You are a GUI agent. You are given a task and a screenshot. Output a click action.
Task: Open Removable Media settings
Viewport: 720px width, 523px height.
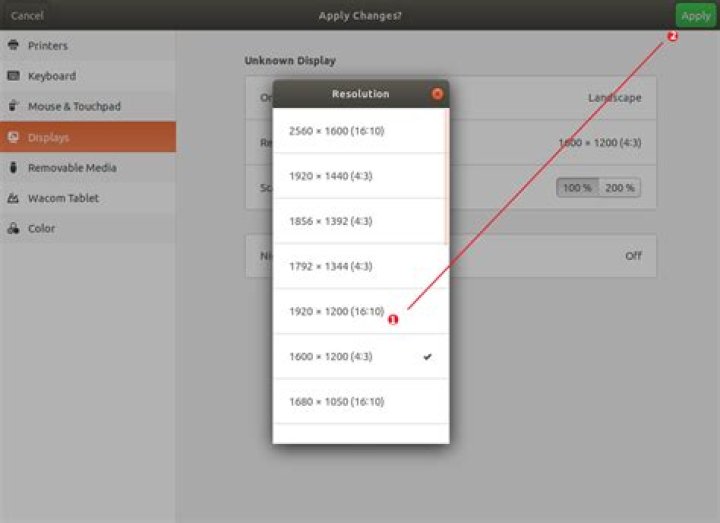[x=88, y=168]
